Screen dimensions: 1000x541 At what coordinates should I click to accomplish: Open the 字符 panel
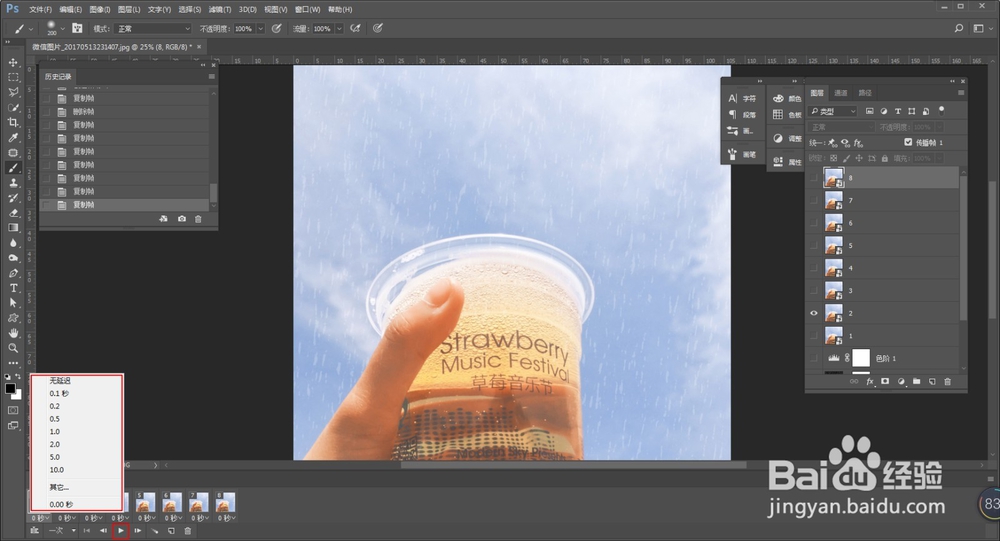pyautogui.click(x=742, y=98)
